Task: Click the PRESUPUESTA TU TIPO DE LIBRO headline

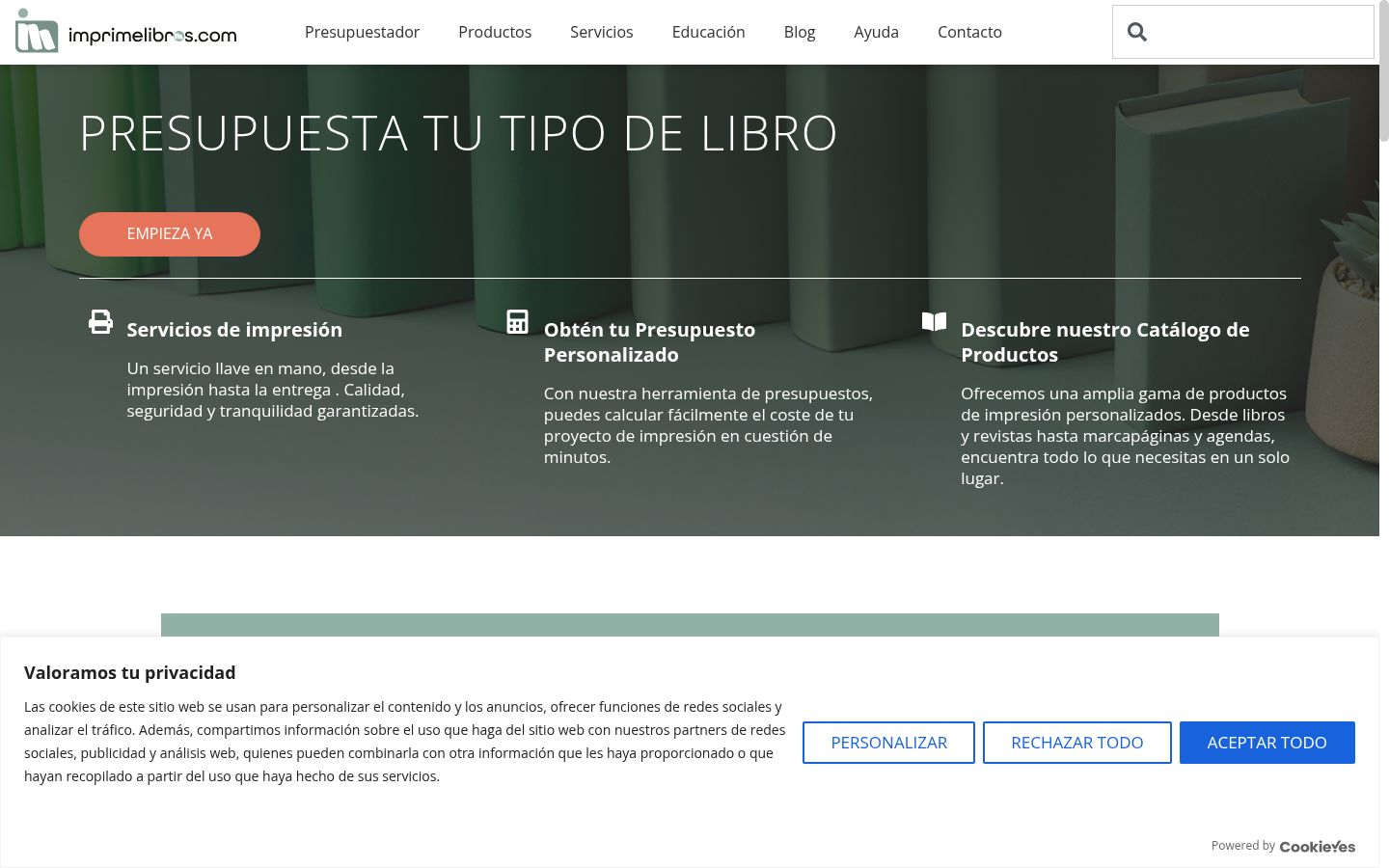Action: [458, 133]
